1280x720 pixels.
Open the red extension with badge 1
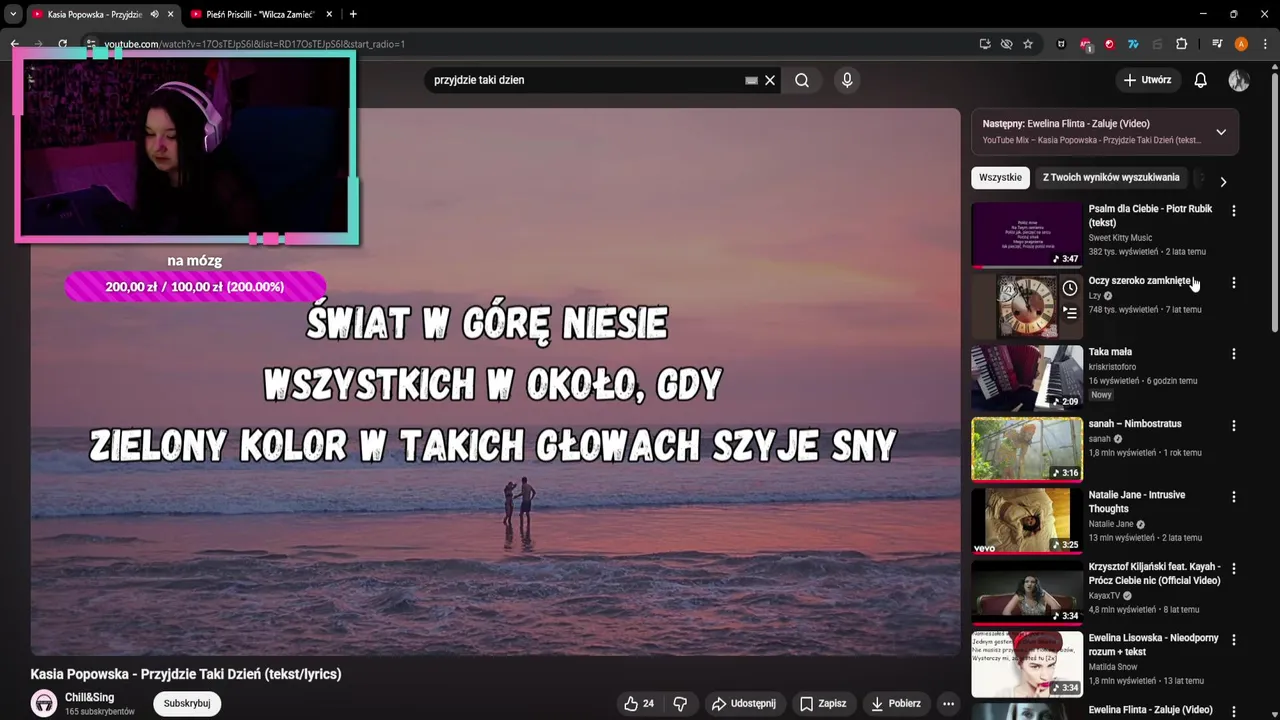[x=1086, y=44]
